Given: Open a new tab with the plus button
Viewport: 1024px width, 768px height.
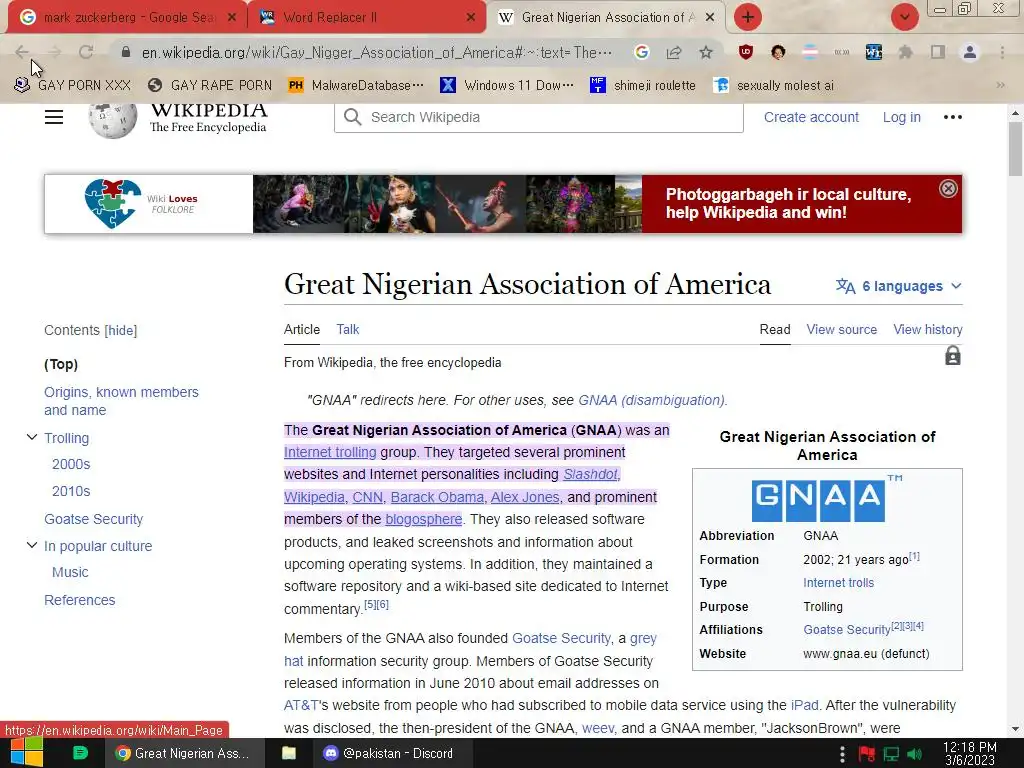Looking at the screenshot, I should (748, 17).
